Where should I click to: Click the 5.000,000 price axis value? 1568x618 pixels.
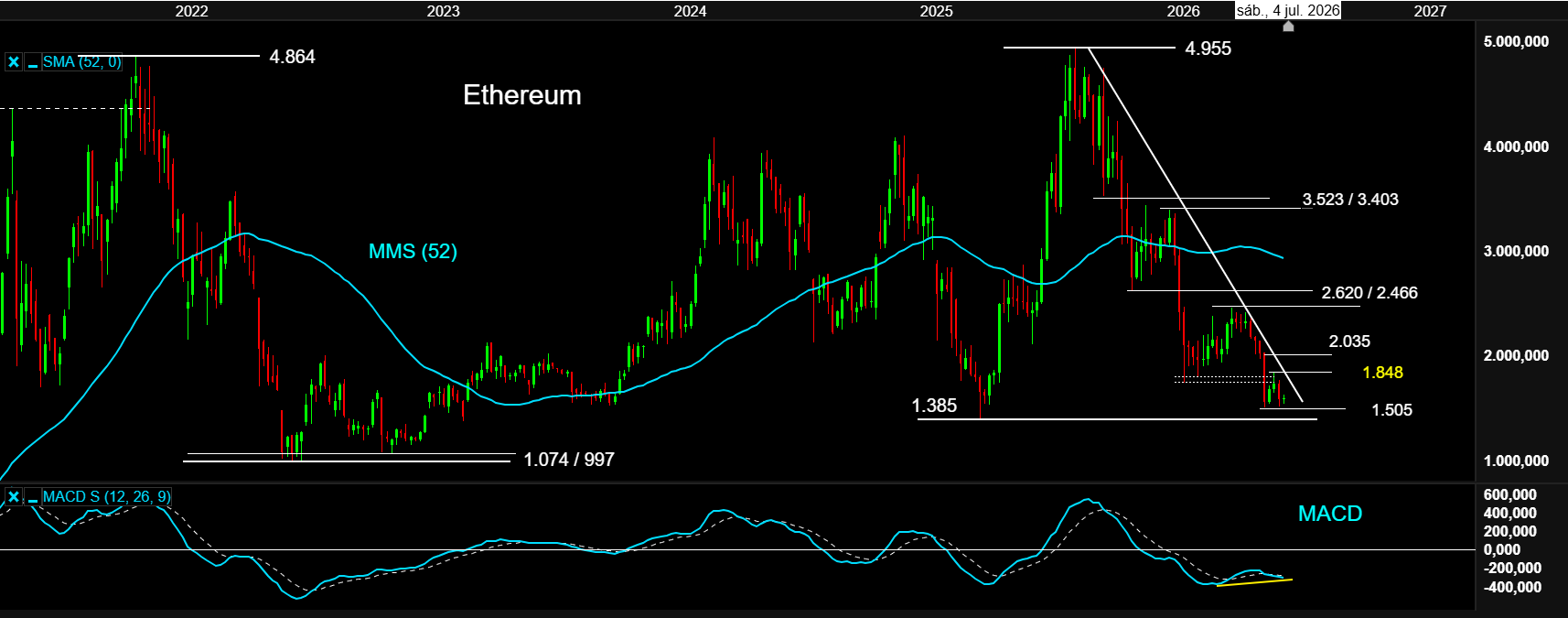click(x=1516, y=42)
